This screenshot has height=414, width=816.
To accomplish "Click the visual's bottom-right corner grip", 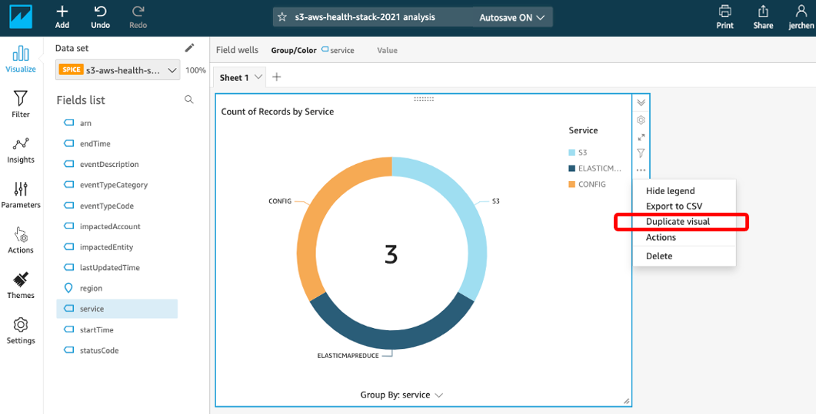I will point(627,401).
